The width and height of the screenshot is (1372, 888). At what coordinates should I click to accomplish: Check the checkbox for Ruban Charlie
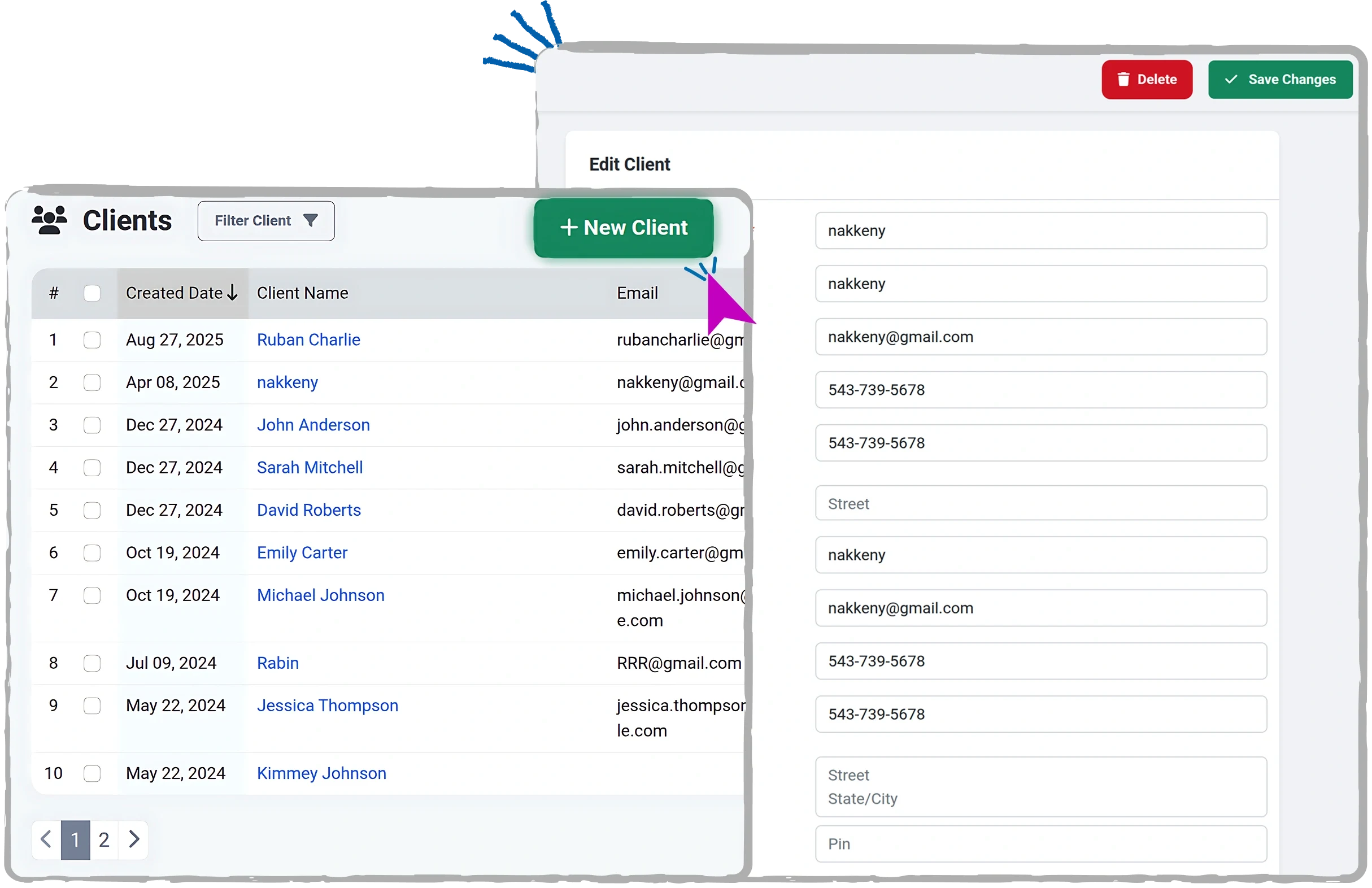92,339
